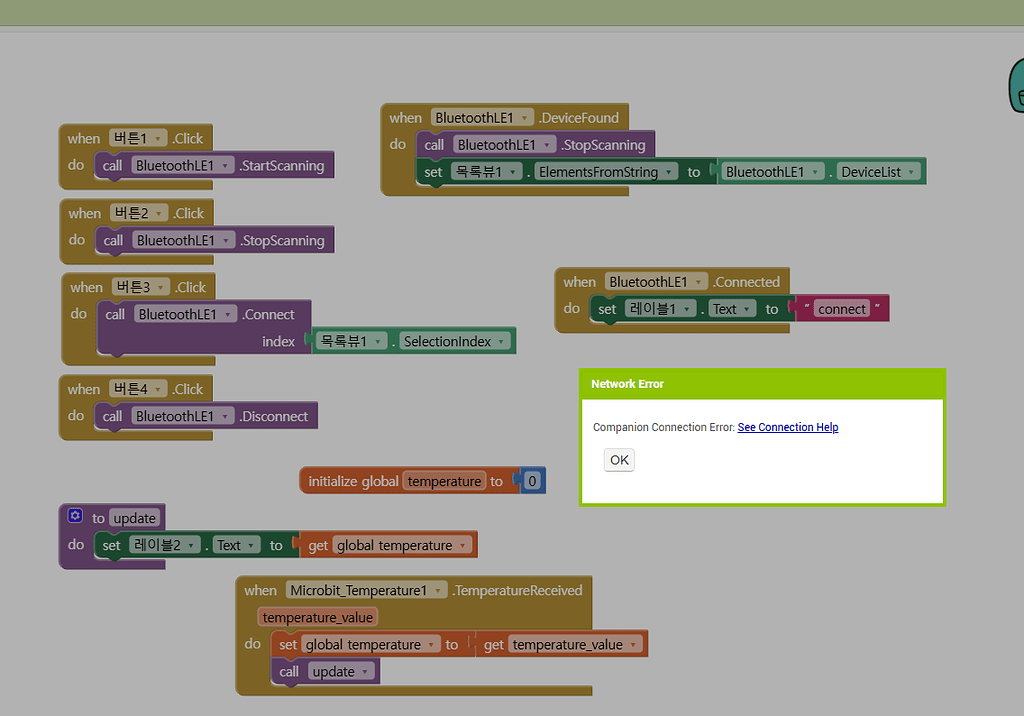
Task: Click the 0 value in initialize global temperature
Action: pyautogui.click(x=531, y=480)
